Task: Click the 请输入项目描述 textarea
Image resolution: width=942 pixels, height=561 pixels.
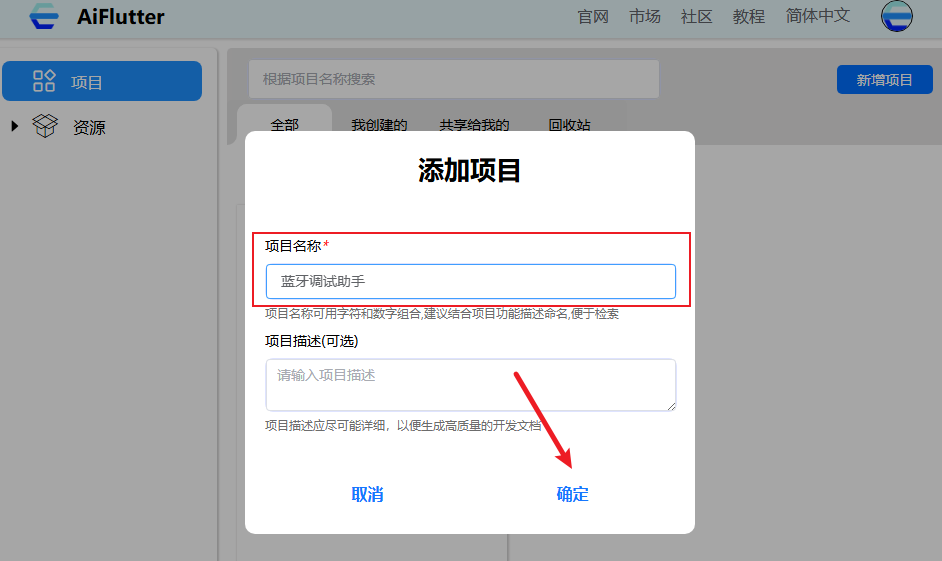Action: (x=470, y=385)
